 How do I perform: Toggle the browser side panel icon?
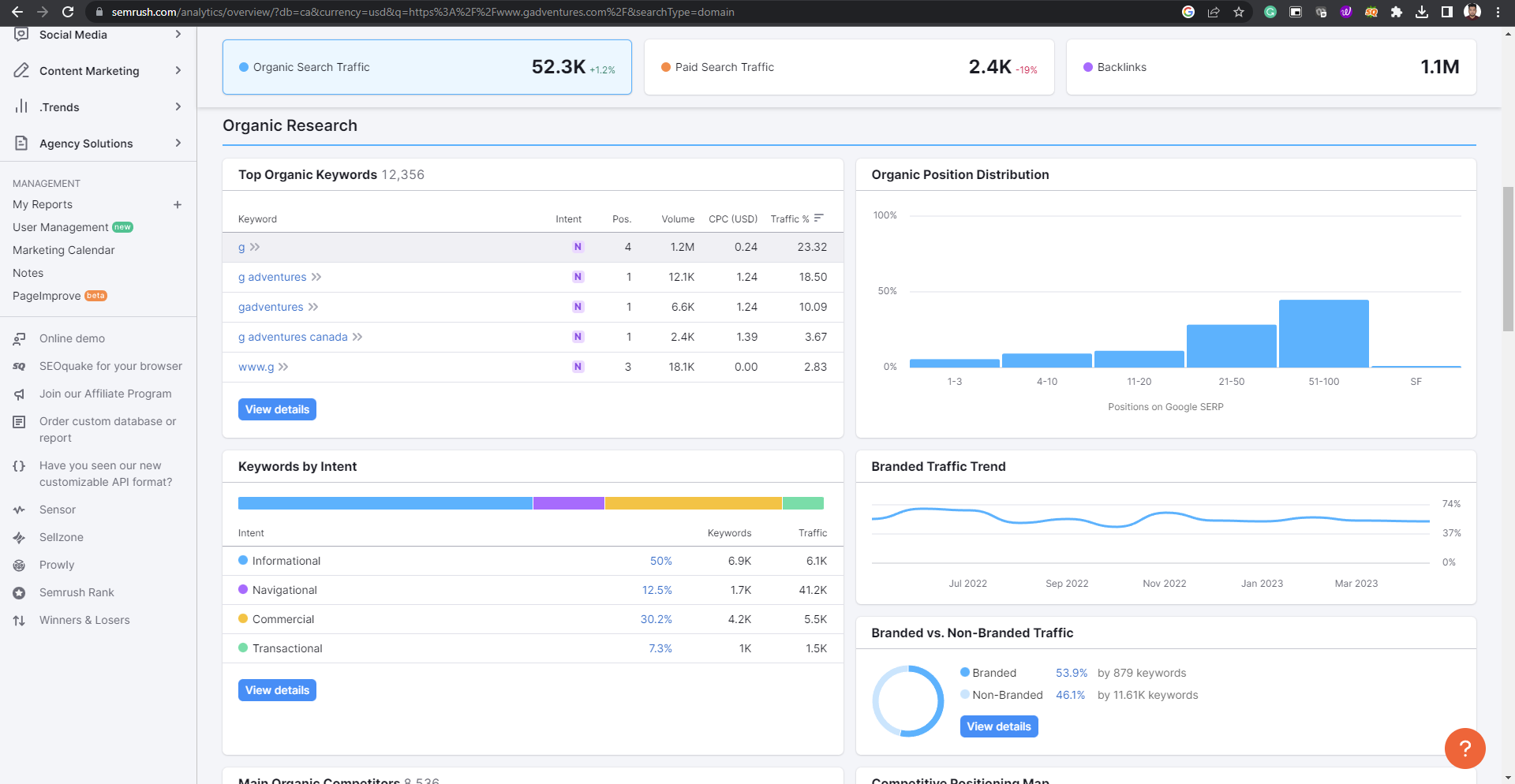point(1447,12)
